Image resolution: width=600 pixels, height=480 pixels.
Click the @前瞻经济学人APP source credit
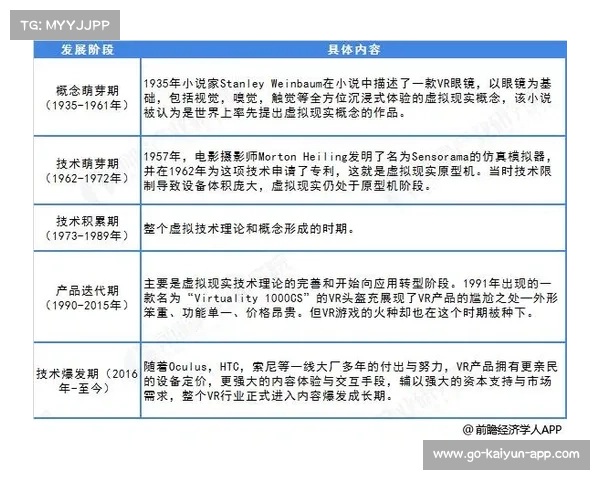(x=512, y=430)
